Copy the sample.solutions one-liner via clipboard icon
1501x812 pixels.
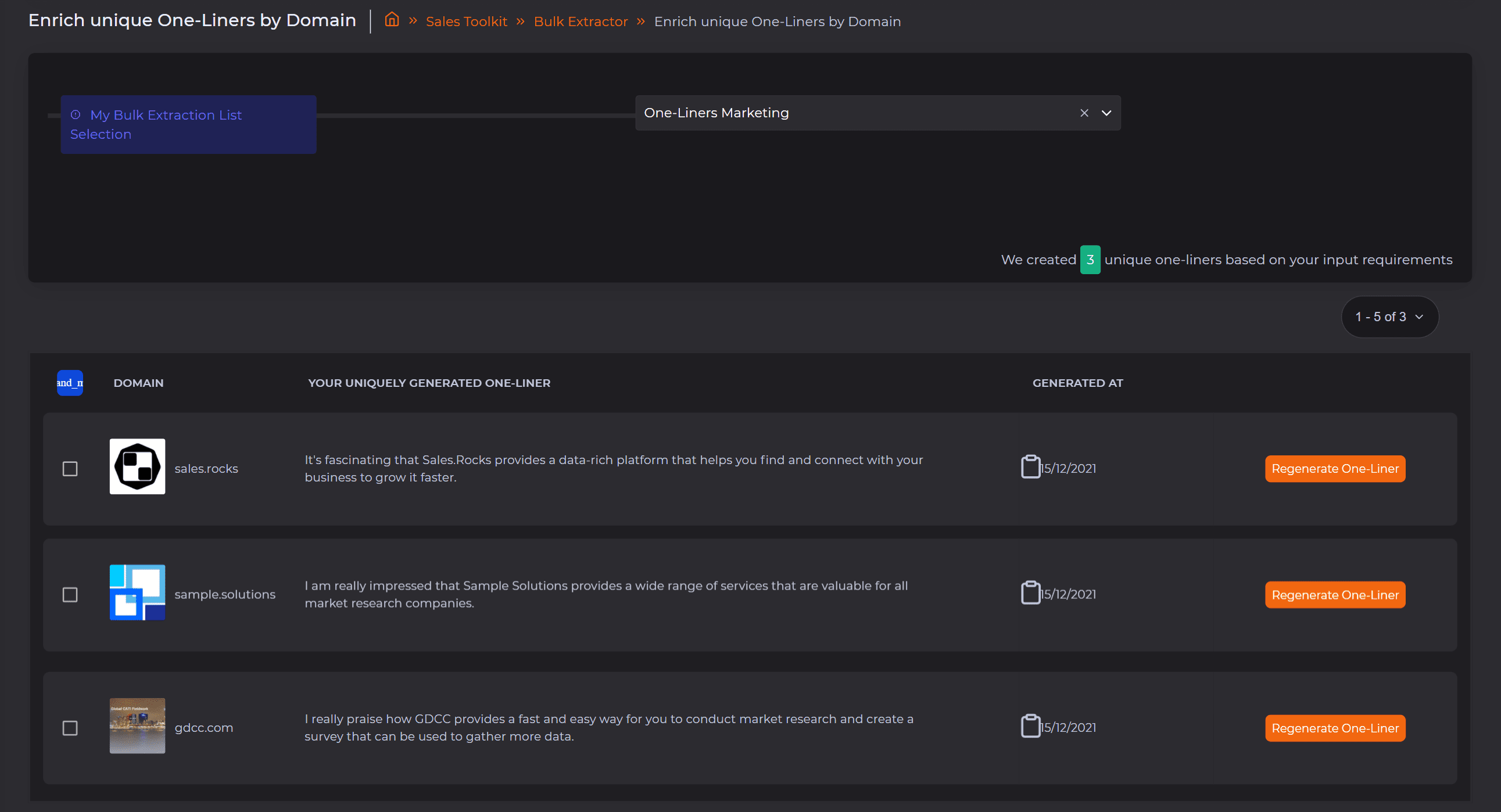pos(1030,593)
